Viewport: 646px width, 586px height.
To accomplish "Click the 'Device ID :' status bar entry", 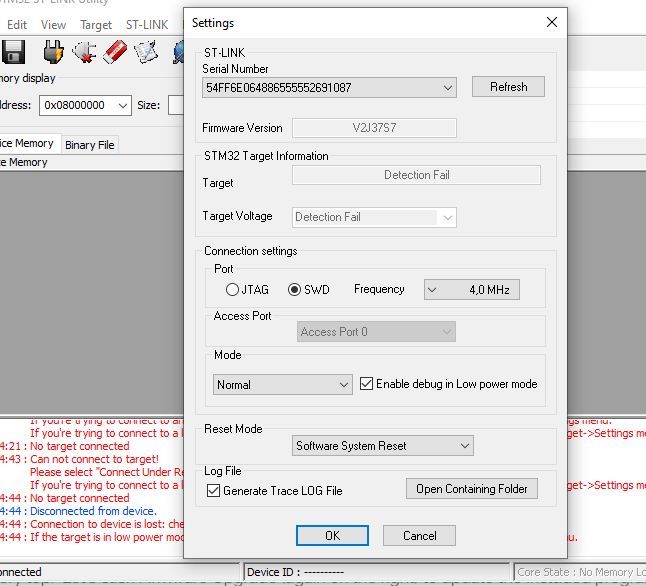I will pyautogui.click(x=295, y=572).
